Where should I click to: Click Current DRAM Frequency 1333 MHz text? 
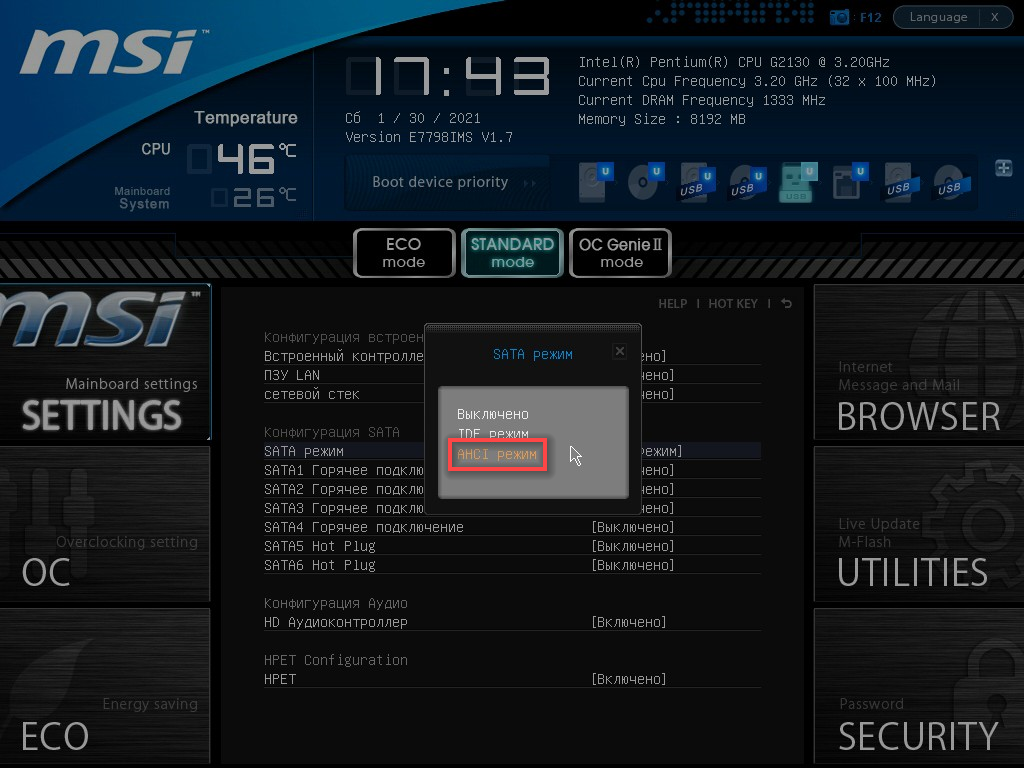[x=701, y=100]
